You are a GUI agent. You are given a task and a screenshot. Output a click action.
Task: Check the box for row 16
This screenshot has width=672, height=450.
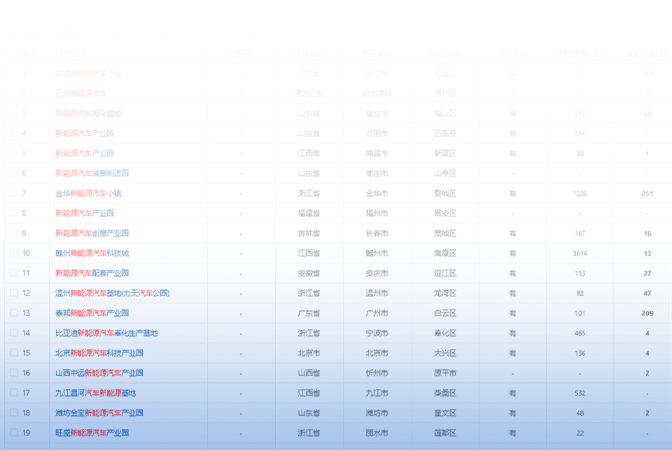14,373
